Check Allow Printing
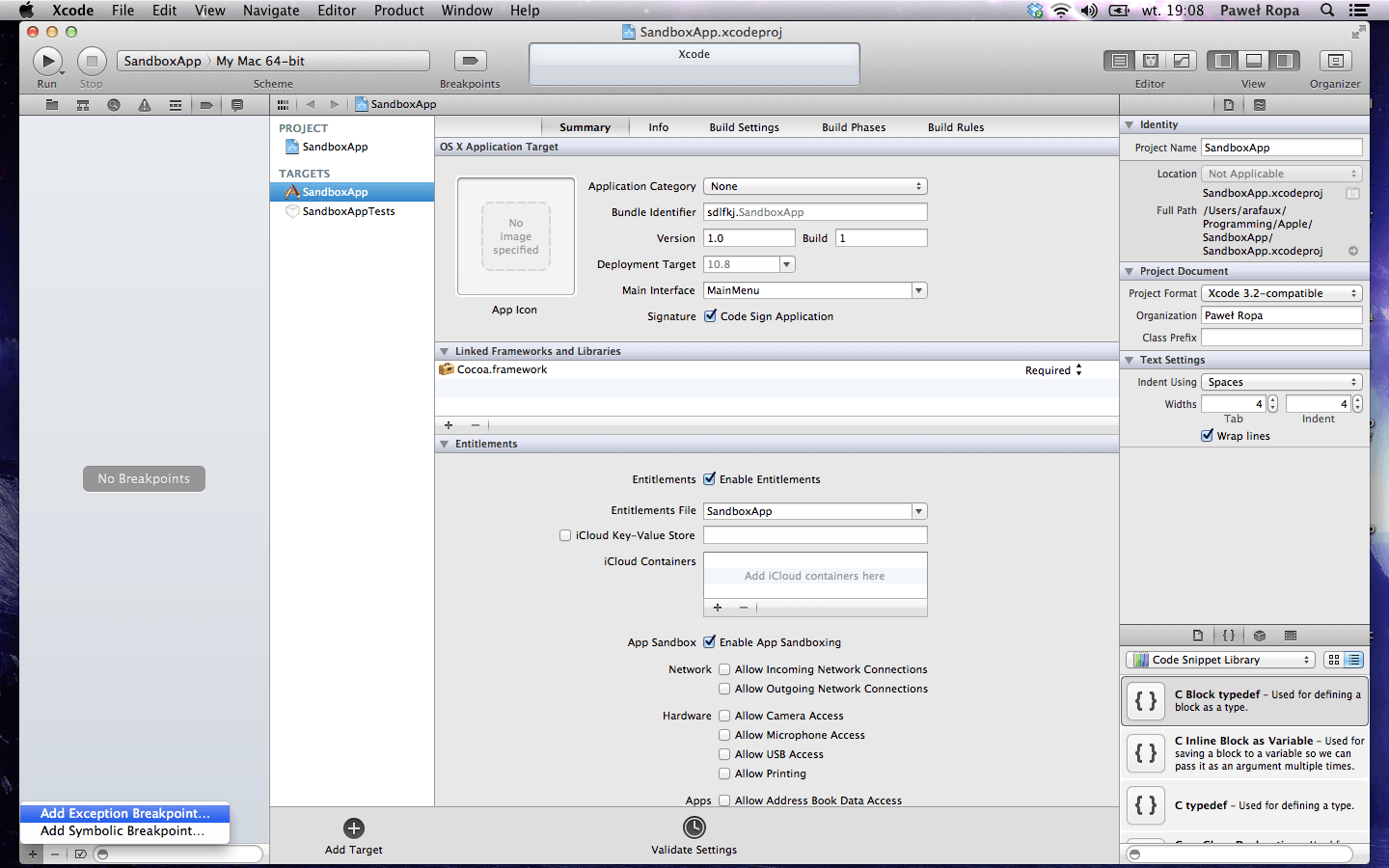The image size is (1389, 868). (x=724, y=773)
